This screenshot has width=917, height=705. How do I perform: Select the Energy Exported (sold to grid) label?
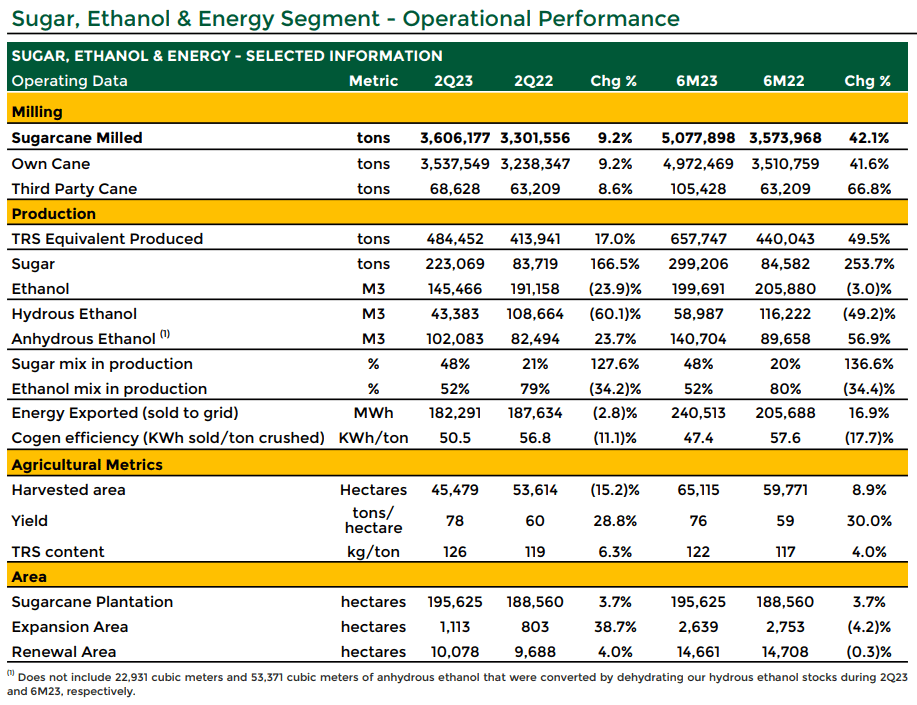125,413
